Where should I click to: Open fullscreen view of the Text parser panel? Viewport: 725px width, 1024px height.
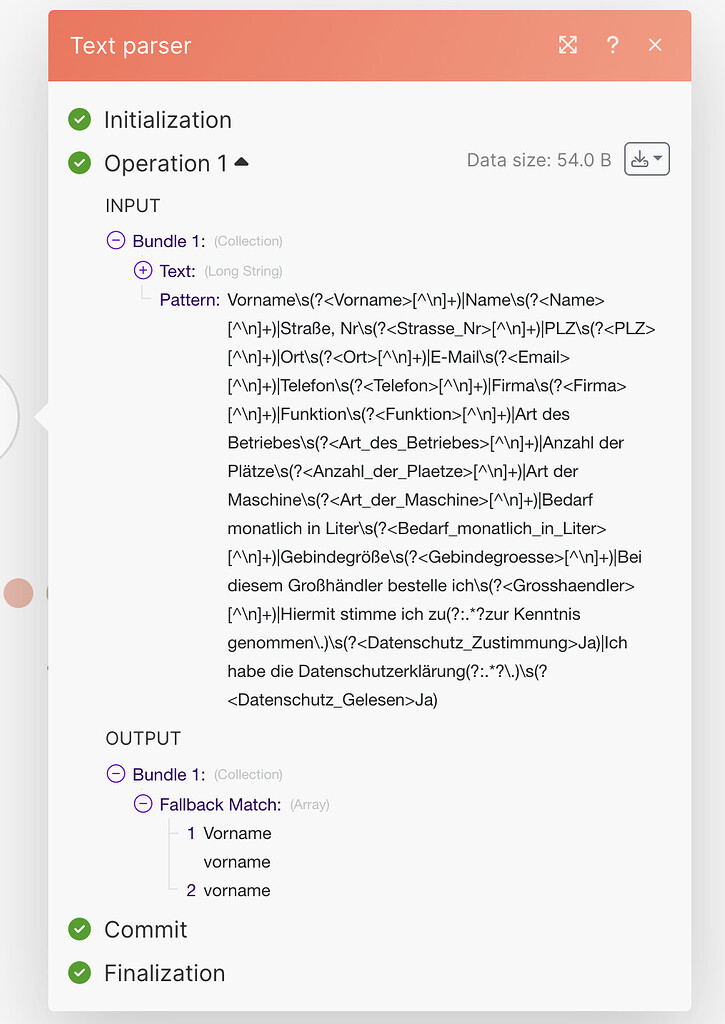568,45
